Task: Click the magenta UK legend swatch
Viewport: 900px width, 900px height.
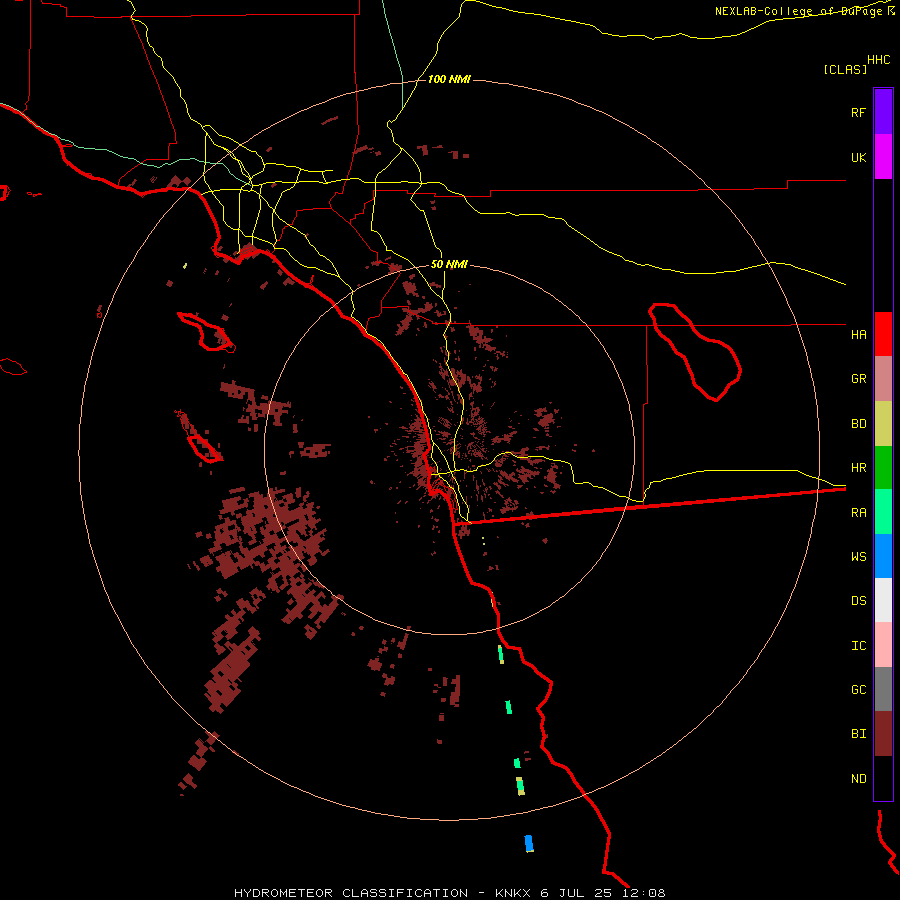Action: [883, 157]
